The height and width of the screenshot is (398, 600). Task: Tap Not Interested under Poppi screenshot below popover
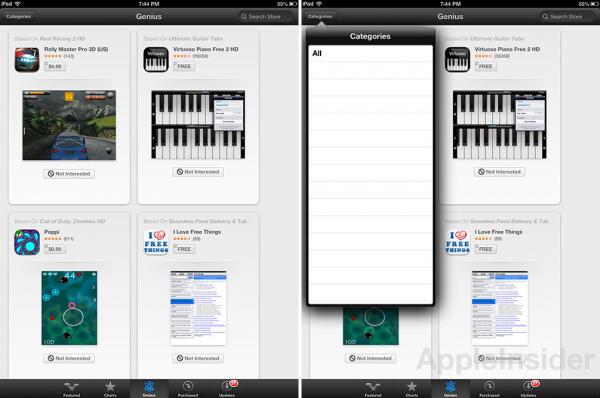pos(370,358)
